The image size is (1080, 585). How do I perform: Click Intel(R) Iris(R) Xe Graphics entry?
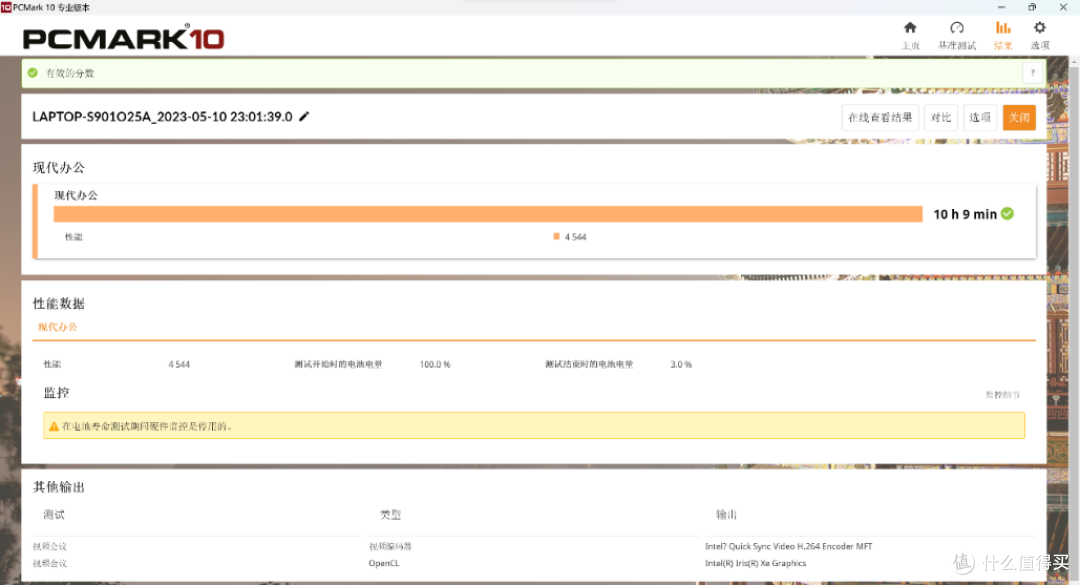(x=756, y=563)
